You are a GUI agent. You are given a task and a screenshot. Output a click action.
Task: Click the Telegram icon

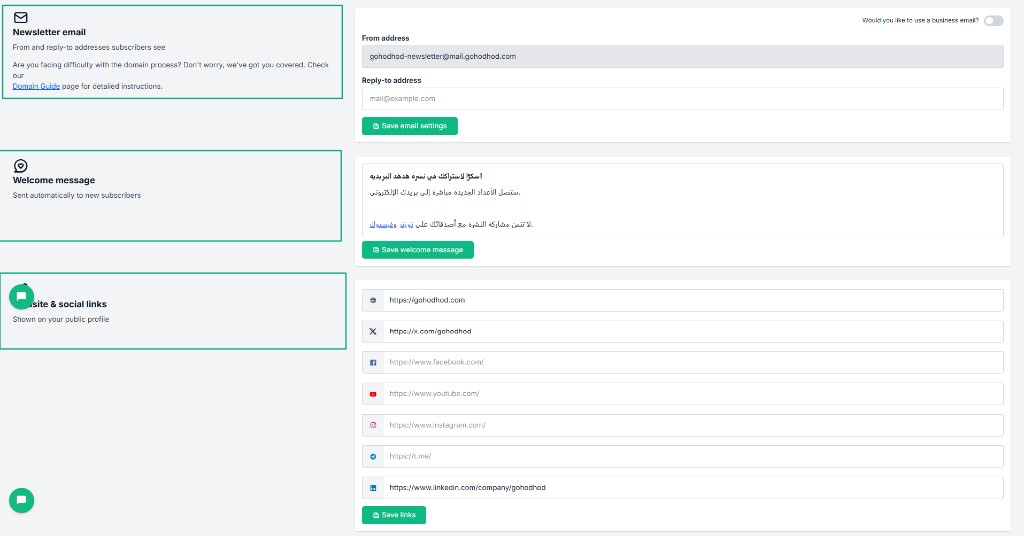[x=373, y=456]
